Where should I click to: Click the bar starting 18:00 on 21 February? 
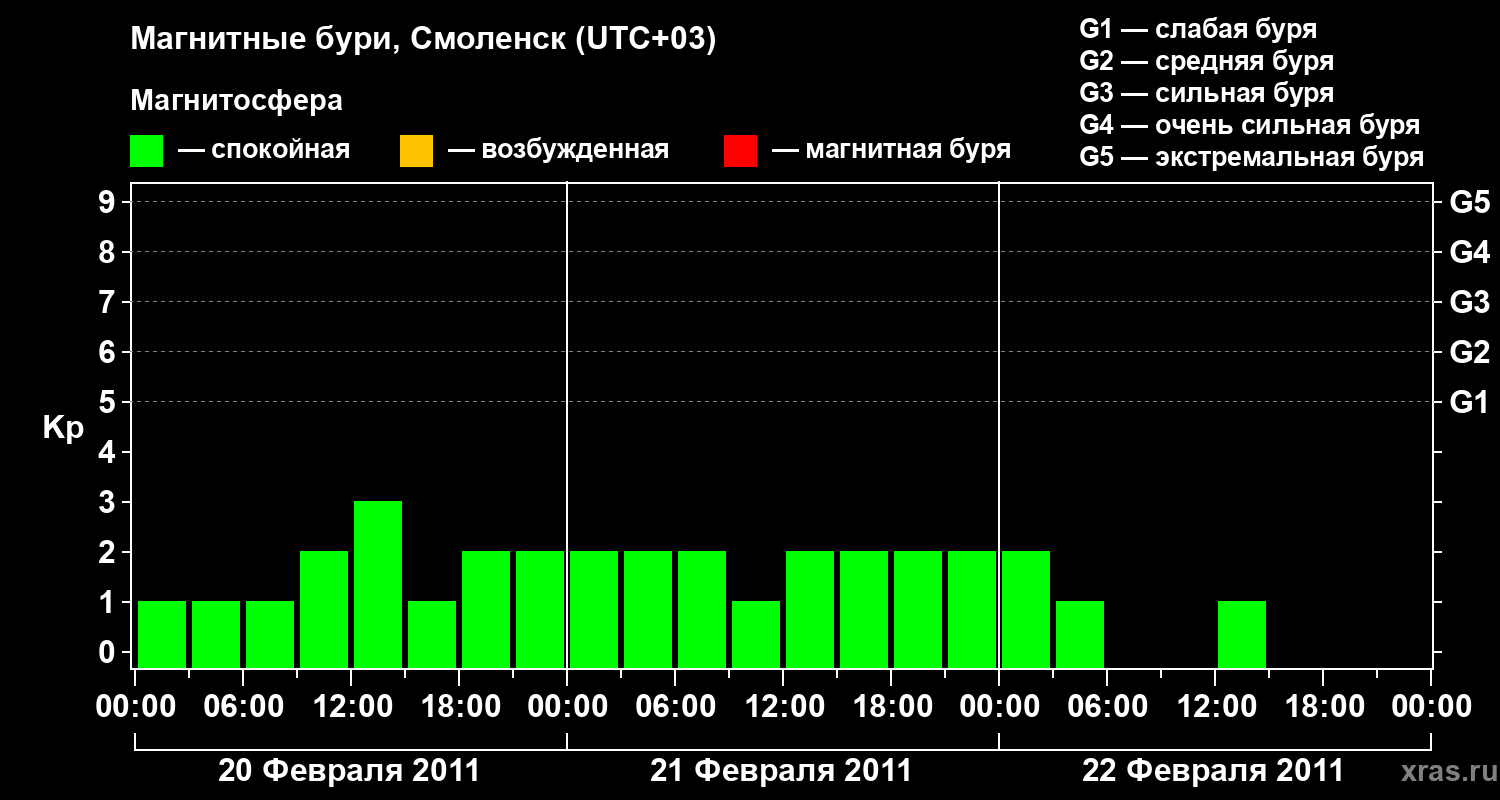[x=918, y=609]
